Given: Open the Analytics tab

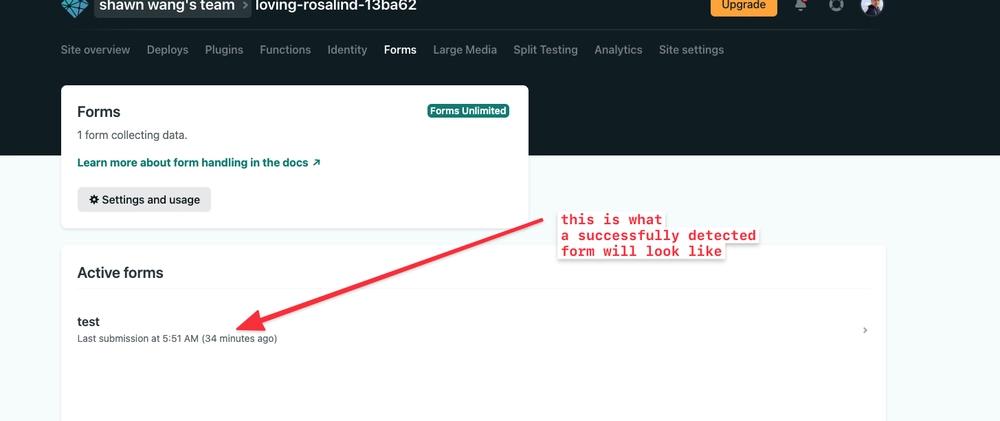Looking at the screenshot, I should [x=618, y=50].
